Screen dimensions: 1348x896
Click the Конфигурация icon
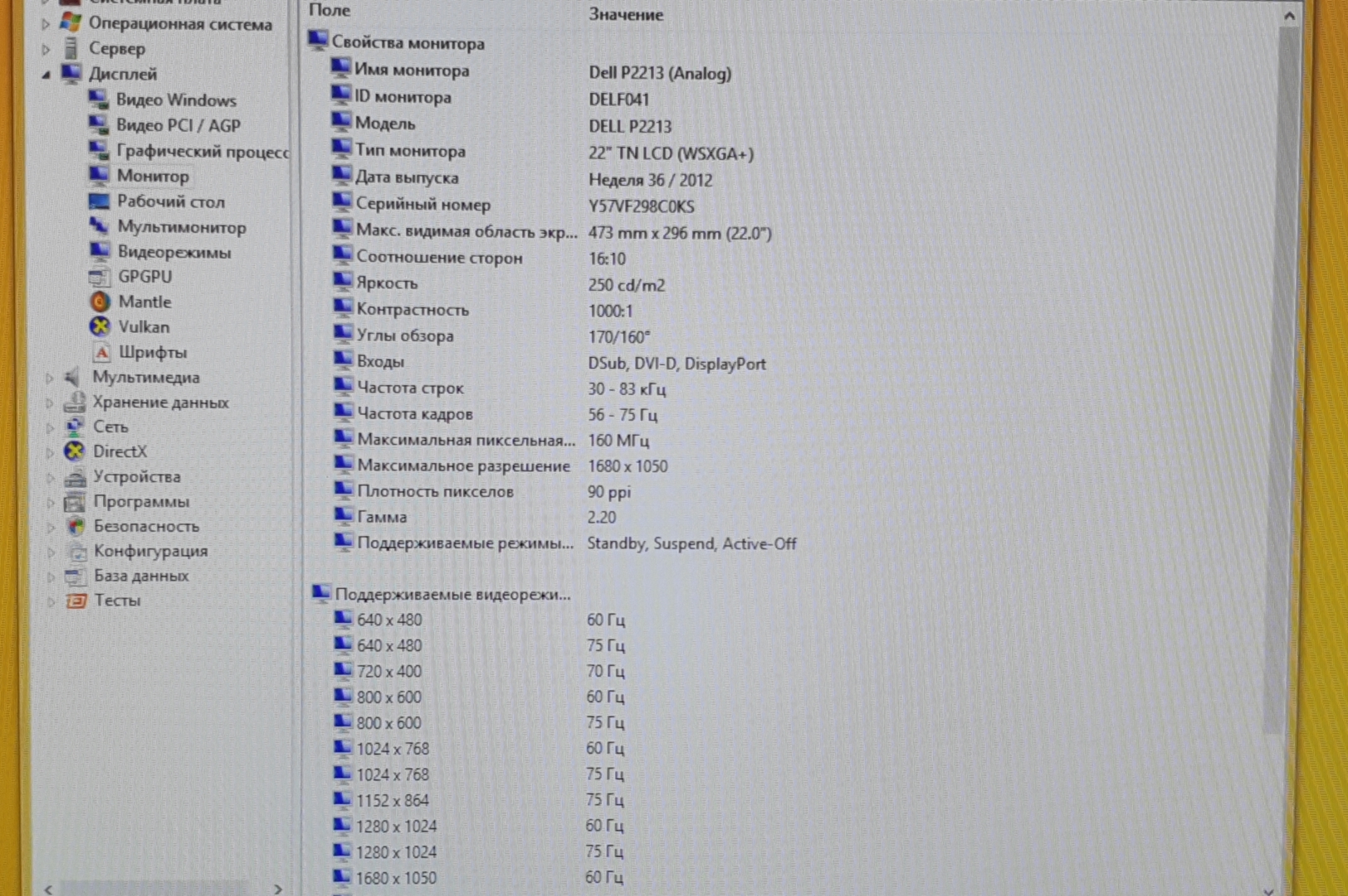76,551
